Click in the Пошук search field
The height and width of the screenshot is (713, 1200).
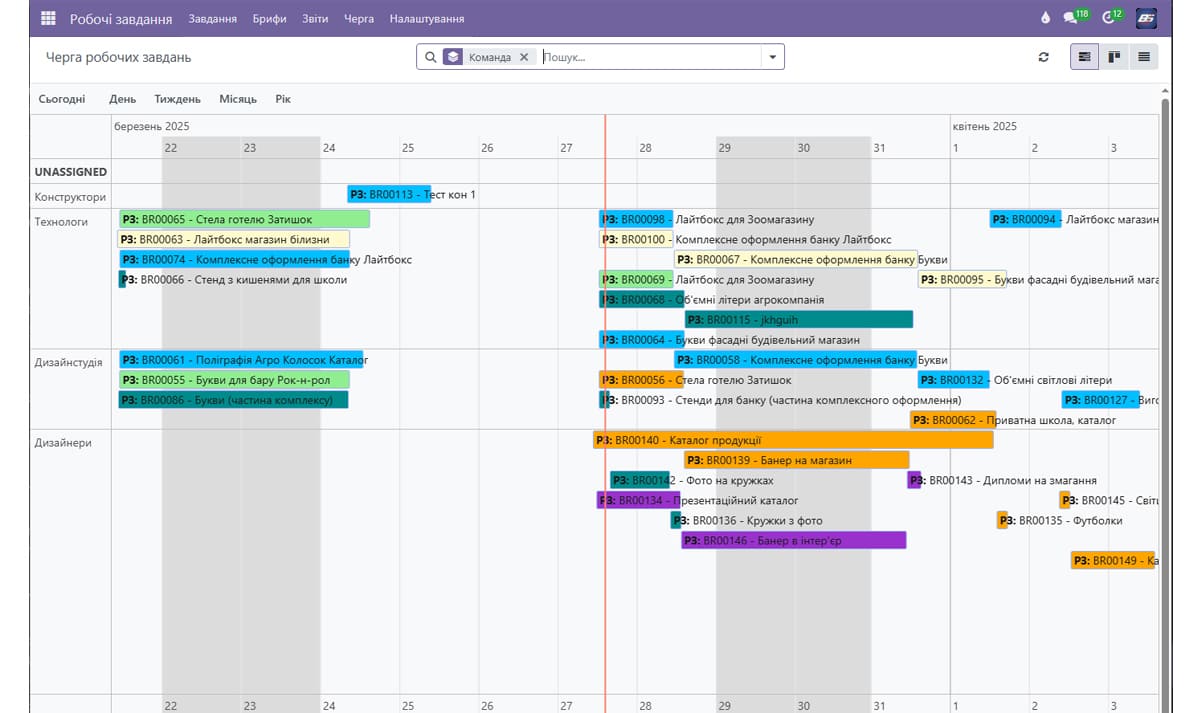pos(650,57)
